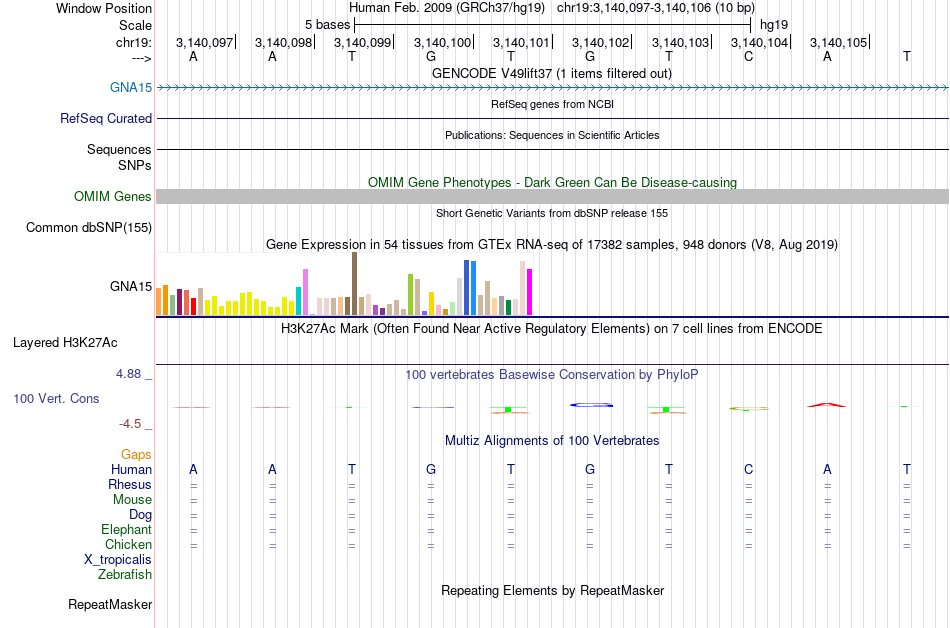
Task: Click the 4.88 PhyloP upper value
Action: [128, 374]
